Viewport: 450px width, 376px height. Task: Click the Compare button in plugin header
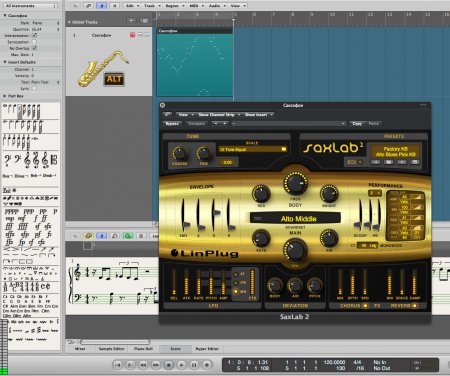(196, 123)
